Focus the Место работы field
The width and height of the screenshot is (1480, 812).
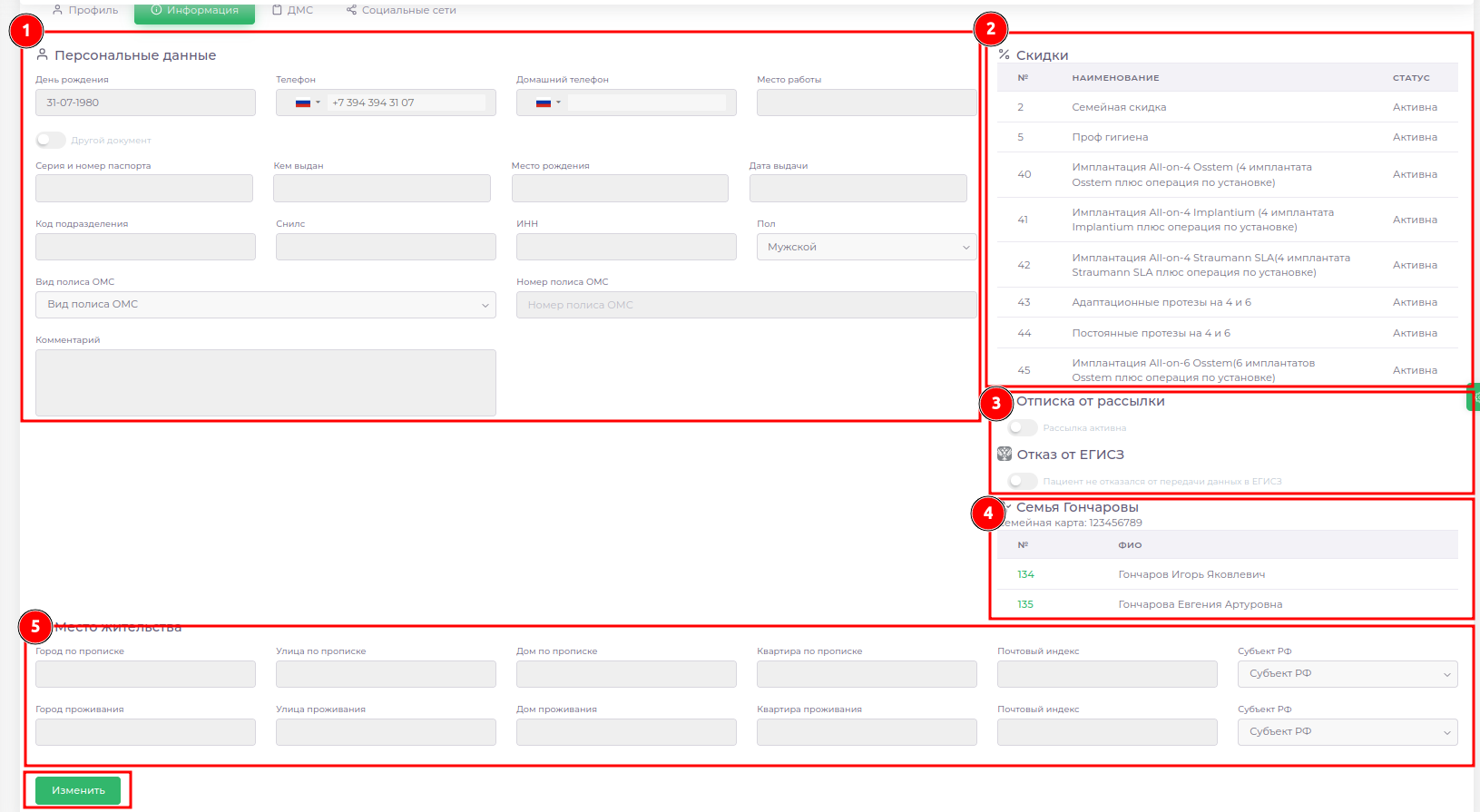(867, 103)
